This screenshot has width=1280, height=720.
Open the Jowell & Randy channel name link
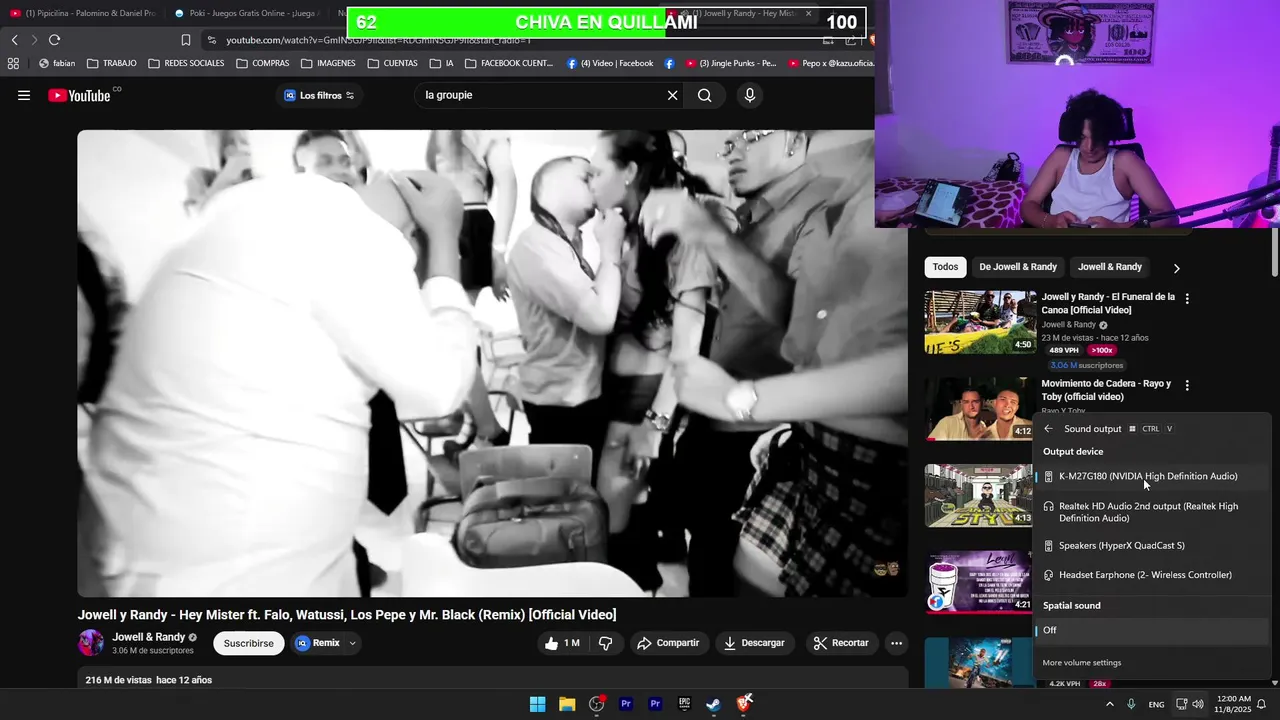coord(148,637)
